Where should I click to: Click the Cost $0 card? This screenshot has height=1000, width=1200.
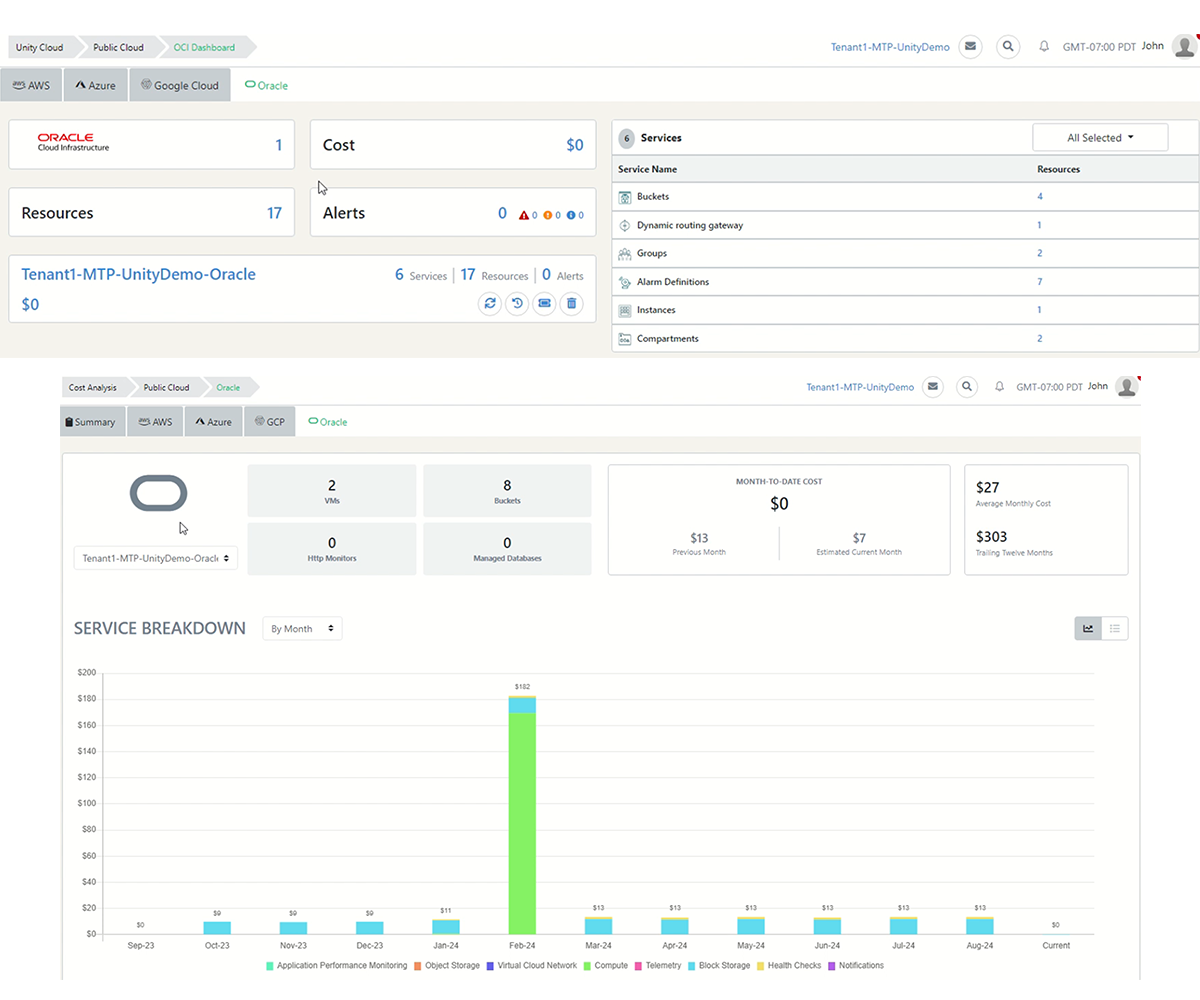point(453,145)
